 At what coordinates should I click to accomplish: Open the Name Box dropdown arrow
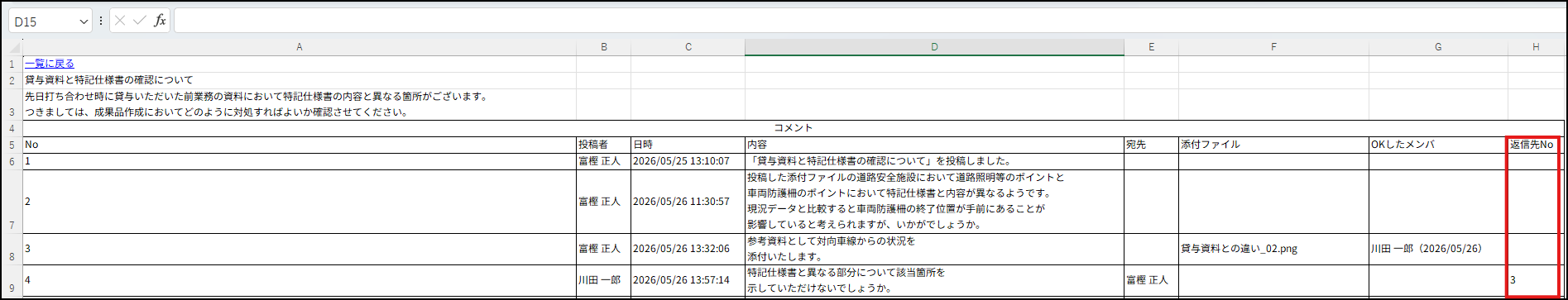[83, 21]
